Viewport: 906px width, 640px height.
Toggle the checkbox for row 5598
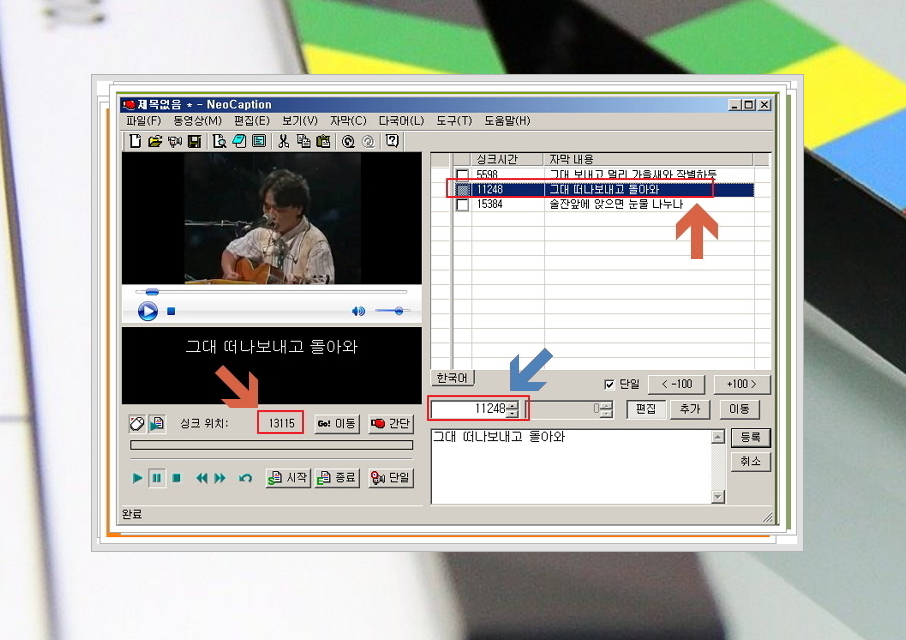click(462, 174)
